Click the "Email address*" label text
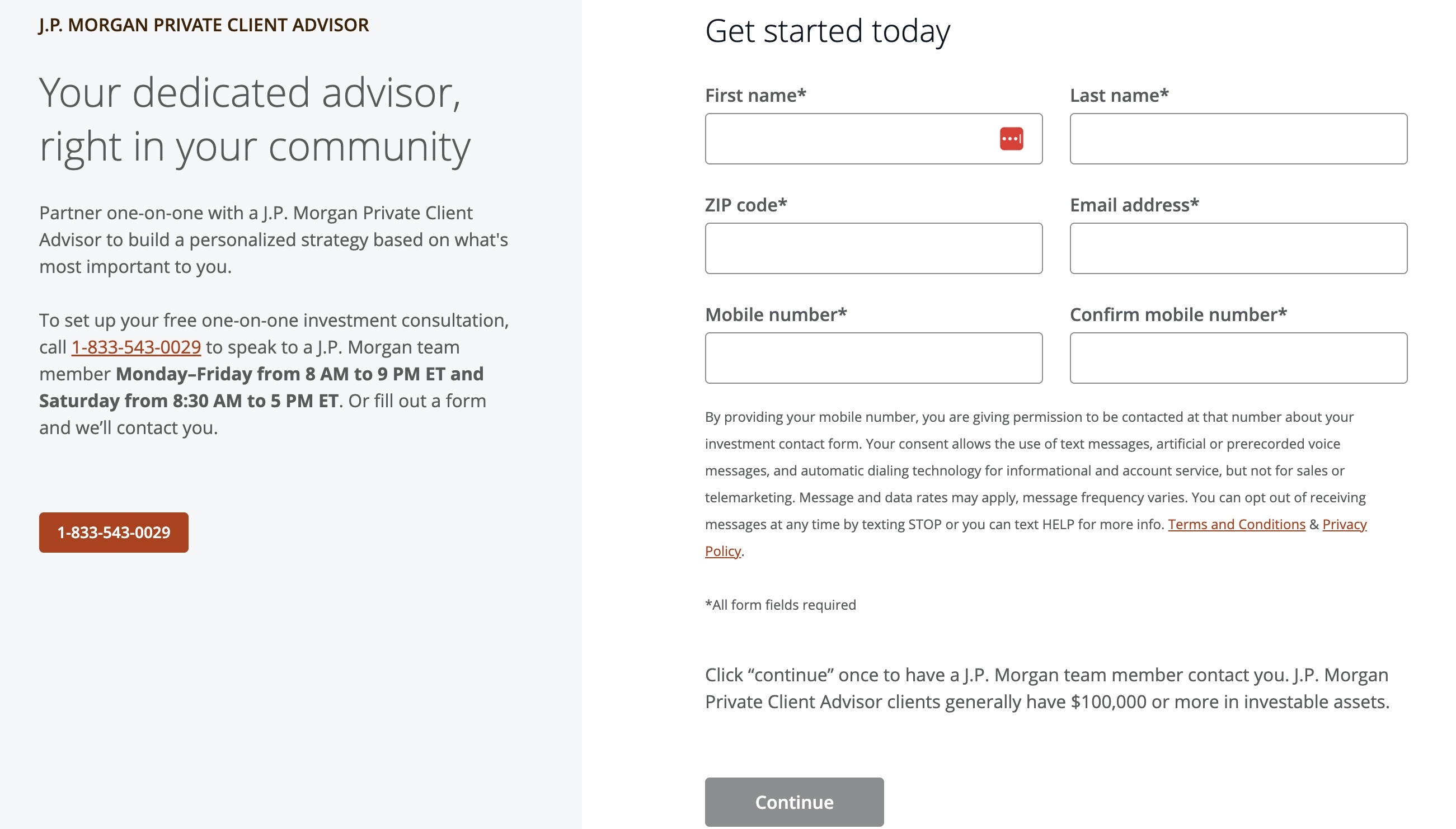The image size is (1456, 829). click(x=1134, y=205)
